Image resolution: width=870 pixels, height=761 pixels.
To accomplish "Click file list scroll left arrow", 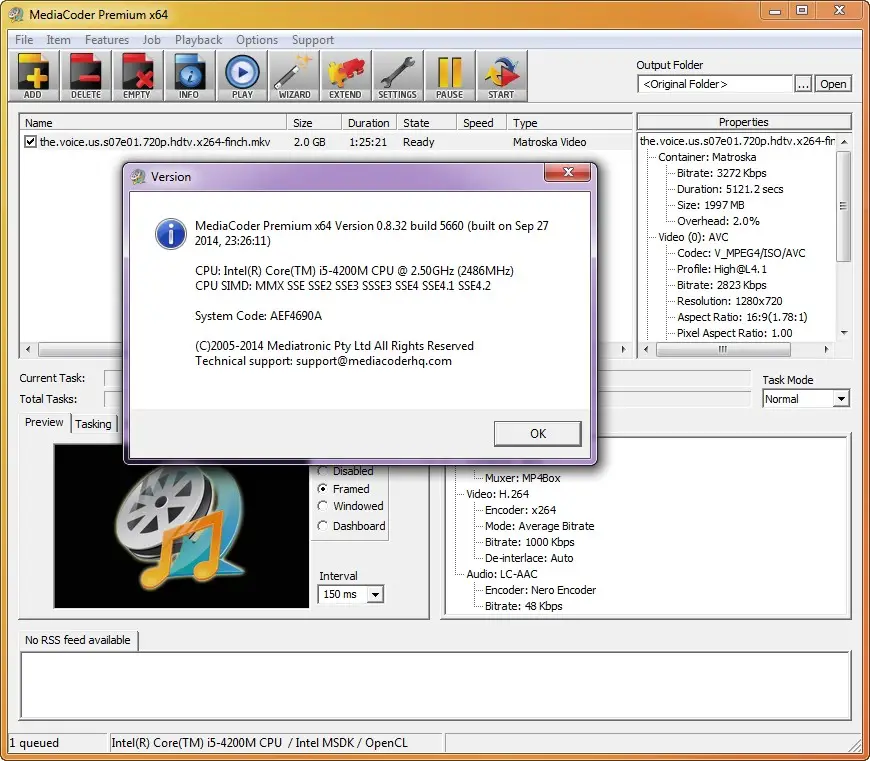I will pyautogui.click(x=28, y=349).
